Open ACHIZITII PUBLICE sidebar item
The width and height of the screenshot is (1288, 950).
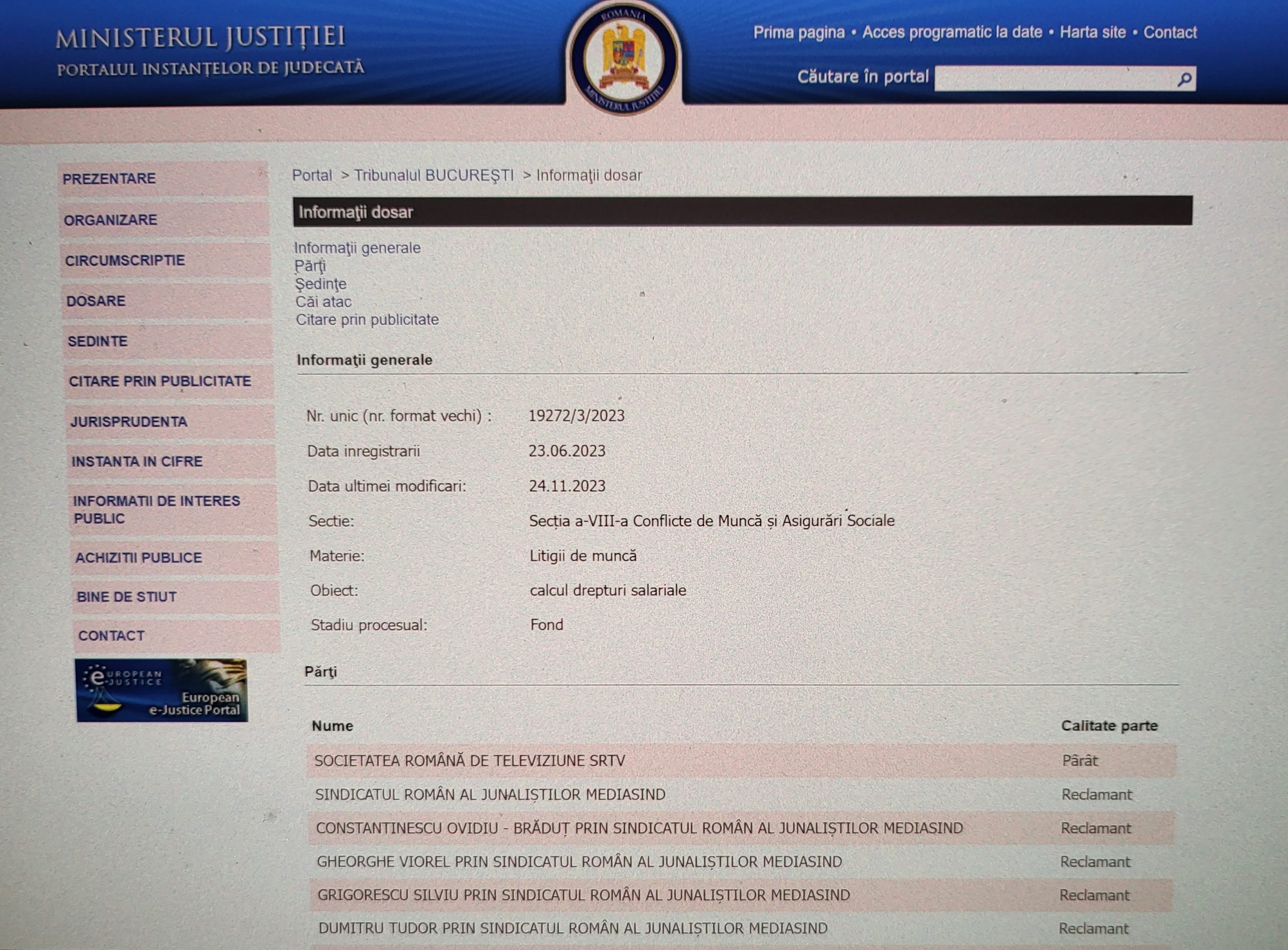(x=175, y=557)
